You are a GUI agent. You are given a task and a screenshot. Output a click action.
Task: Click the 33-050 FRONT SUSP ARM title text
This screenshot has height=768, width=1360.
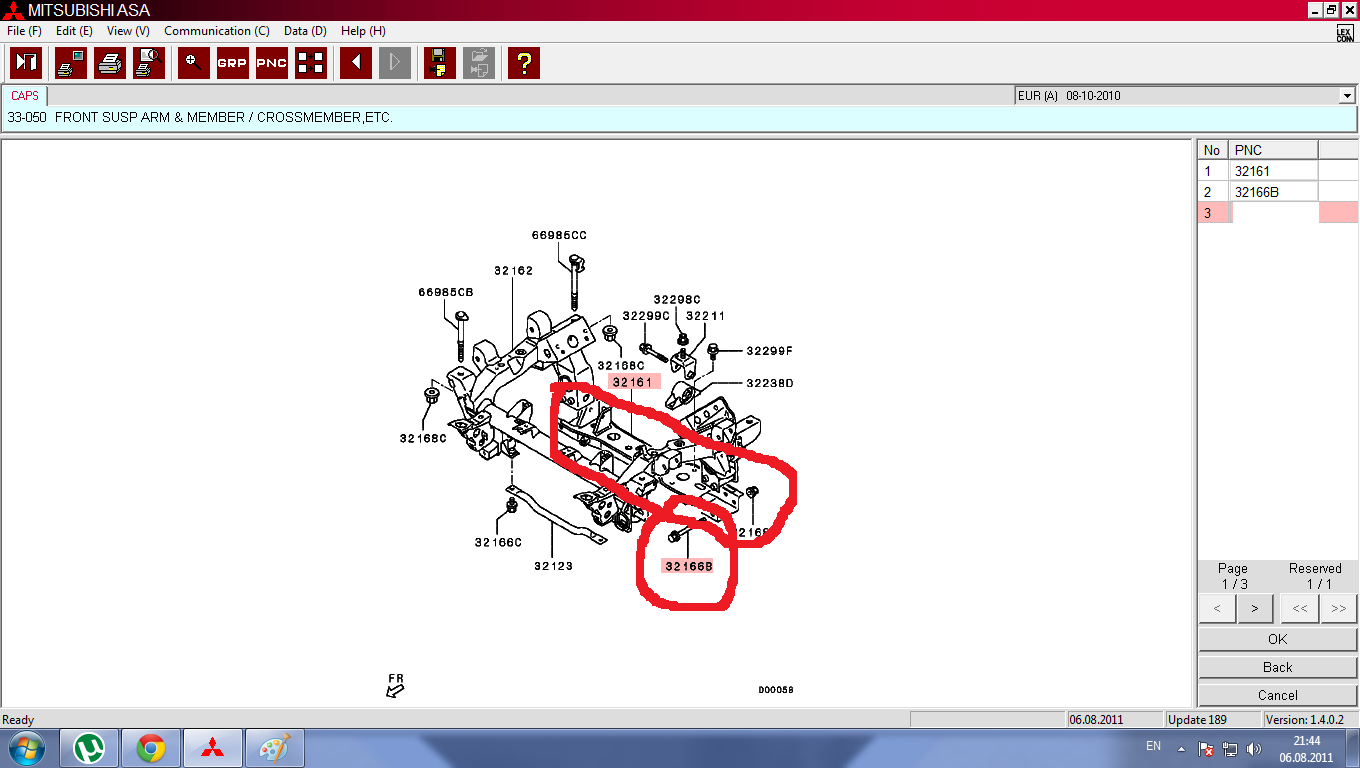(x=200, y=117)
